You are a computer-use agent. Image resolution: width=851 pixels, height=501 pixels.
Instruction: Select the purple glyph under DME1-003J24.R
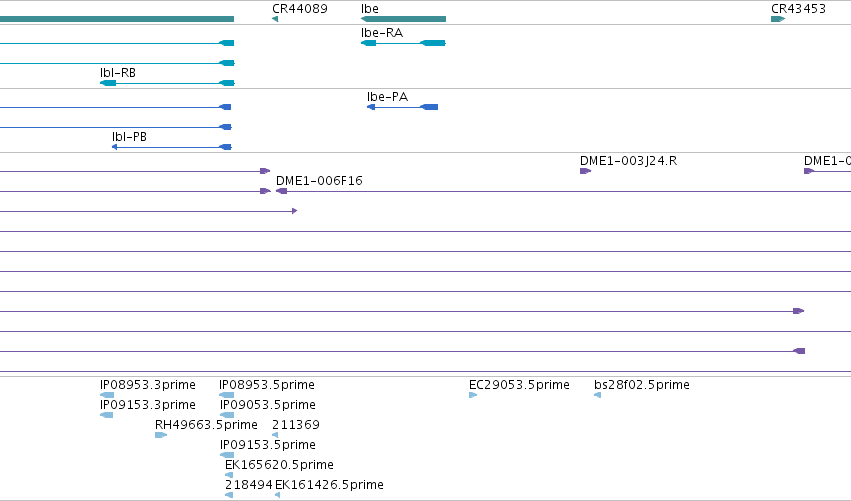click(x=585, y=171)
